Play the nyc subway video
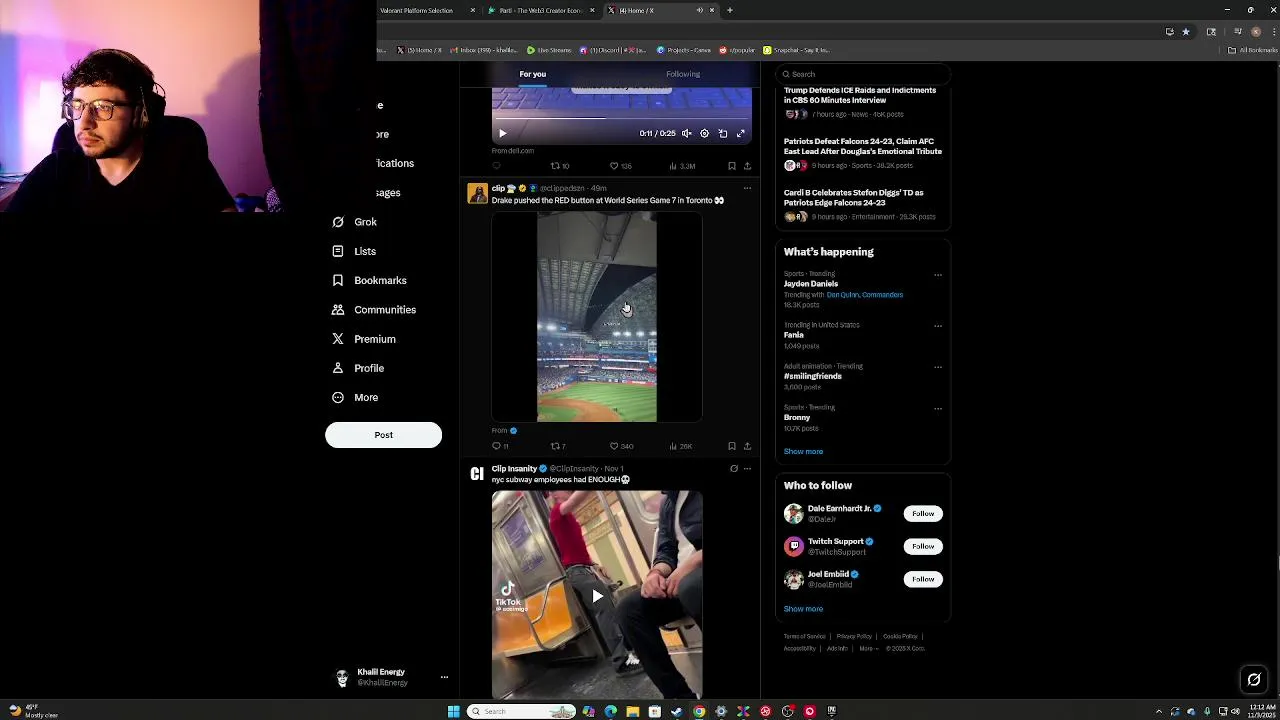The height and width of the screenshot is (720, 1280). [597, 595]
